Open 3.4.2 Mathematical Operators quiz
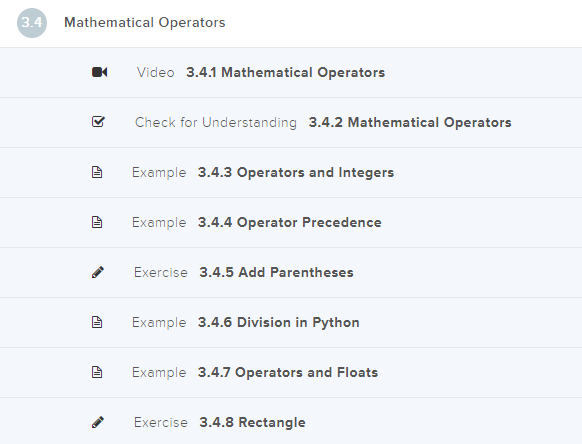Image resolution: width=582 pixels, height=444 pixels. tap(410, 122)
